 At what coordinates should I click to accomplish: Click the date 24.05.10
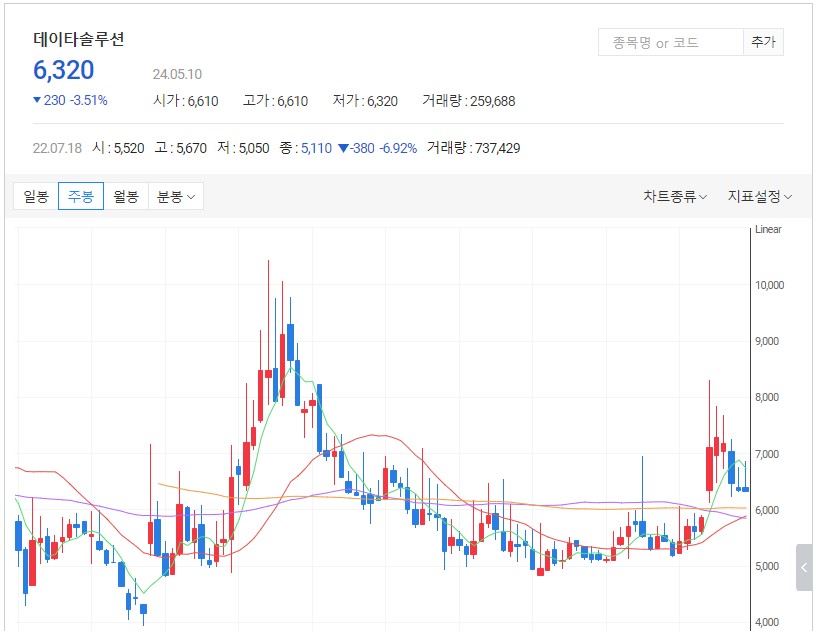click(x=178, y=74)
